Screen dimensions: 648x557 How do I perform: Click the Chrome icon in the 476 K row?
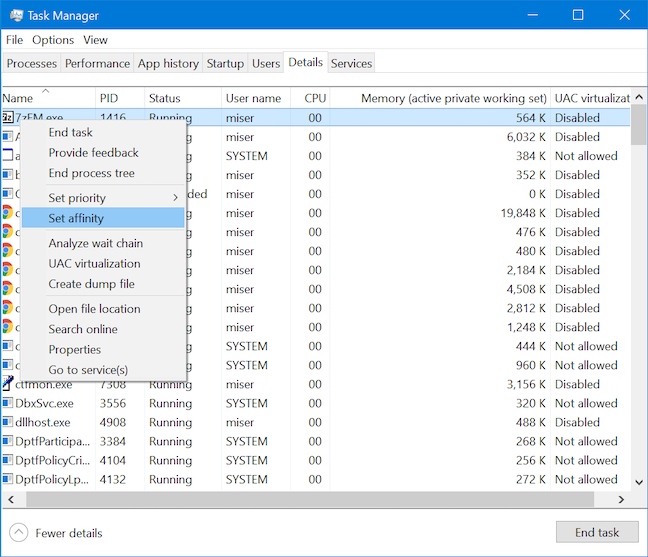click(7, 232)
